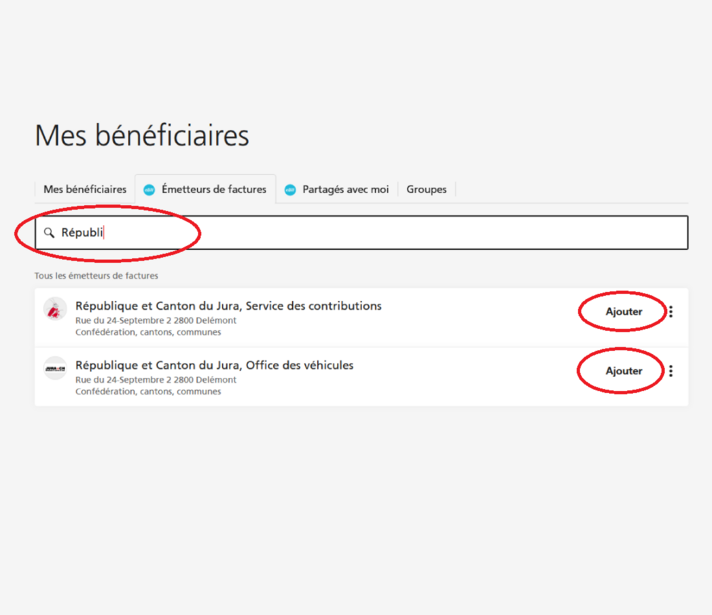712x615 pixels.
Task: Select République et Canton du Jura, Service des contributions
Action: click(x=228, y=306)
